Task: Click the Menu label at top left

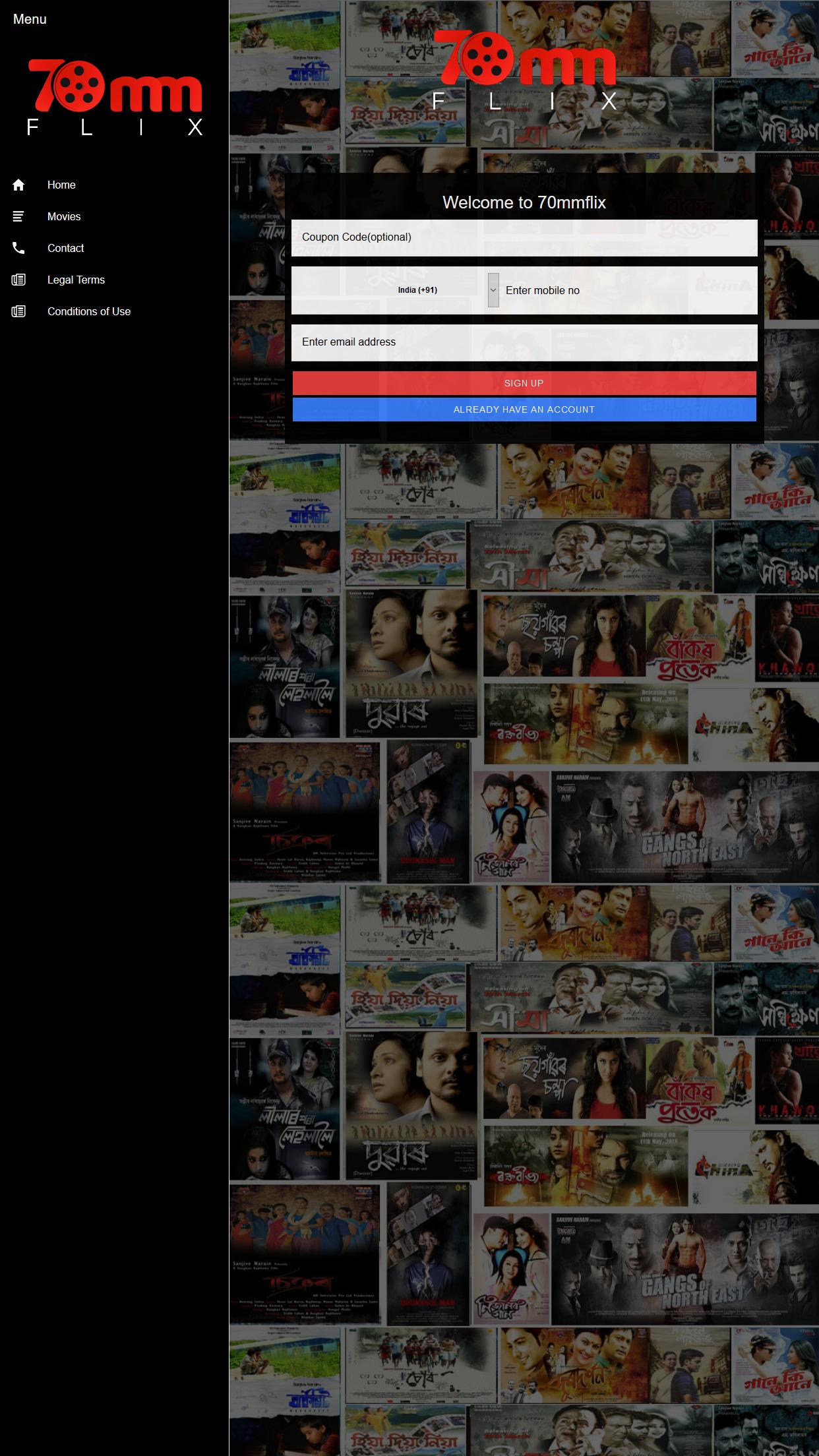Action: pos(30,19)
